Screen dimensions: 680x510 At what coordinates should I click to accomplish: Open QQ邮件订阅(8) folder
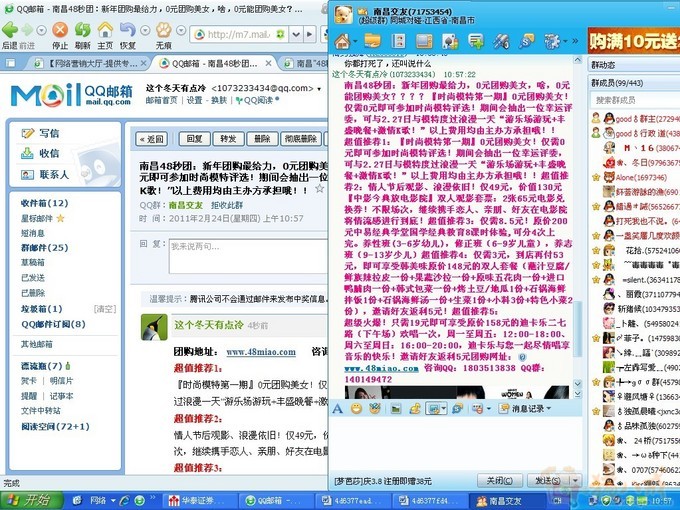(x=53, y=324)
